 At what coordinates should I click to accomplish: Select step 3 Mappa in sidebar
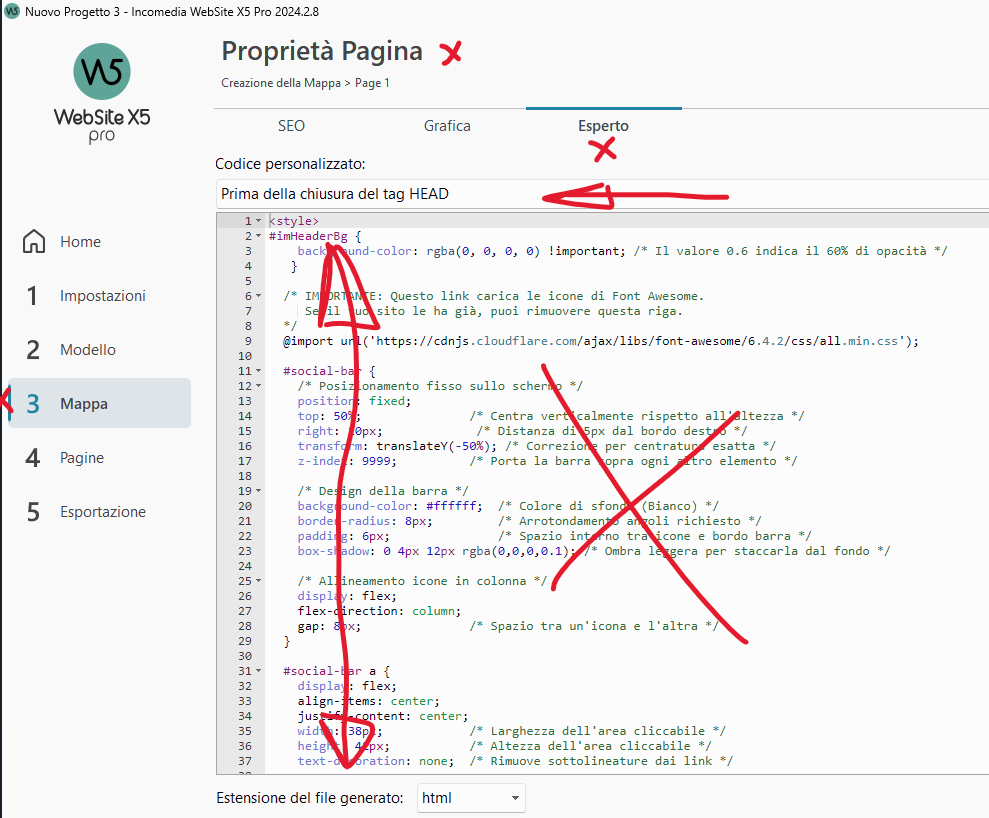[83, 404]
